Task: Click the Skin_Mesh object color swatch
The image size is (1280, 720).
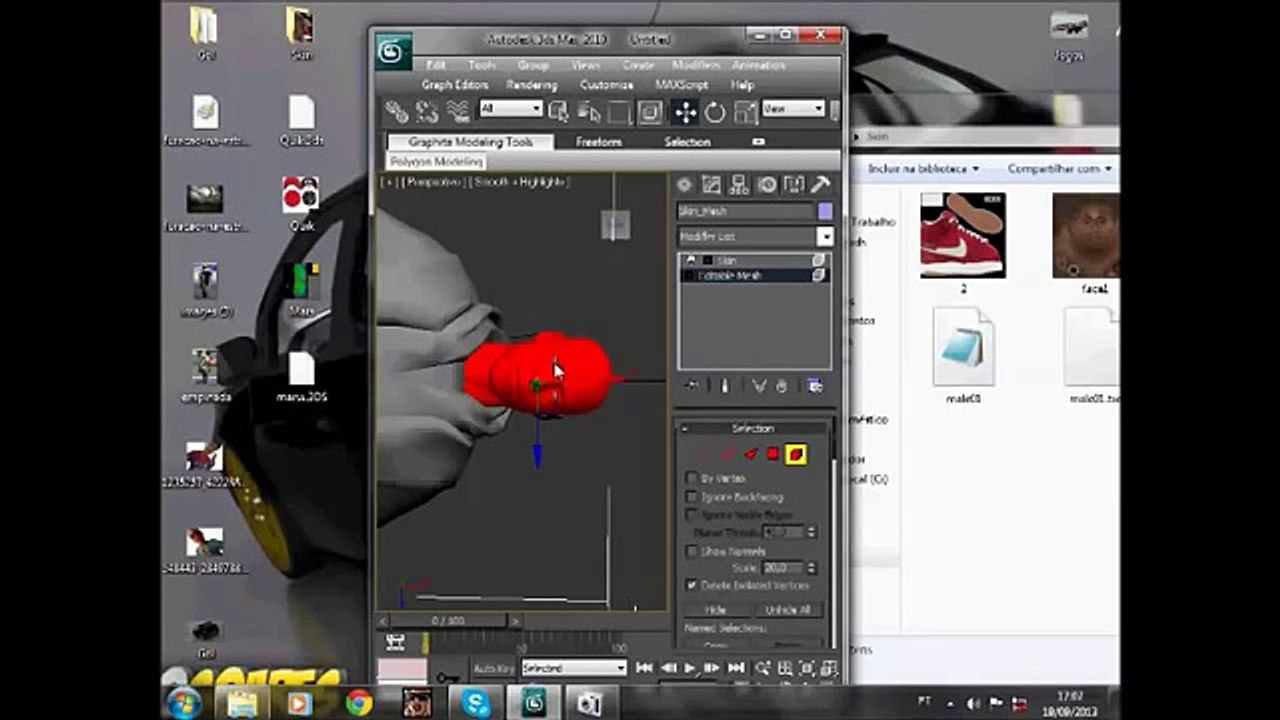Action: point(825,211)
